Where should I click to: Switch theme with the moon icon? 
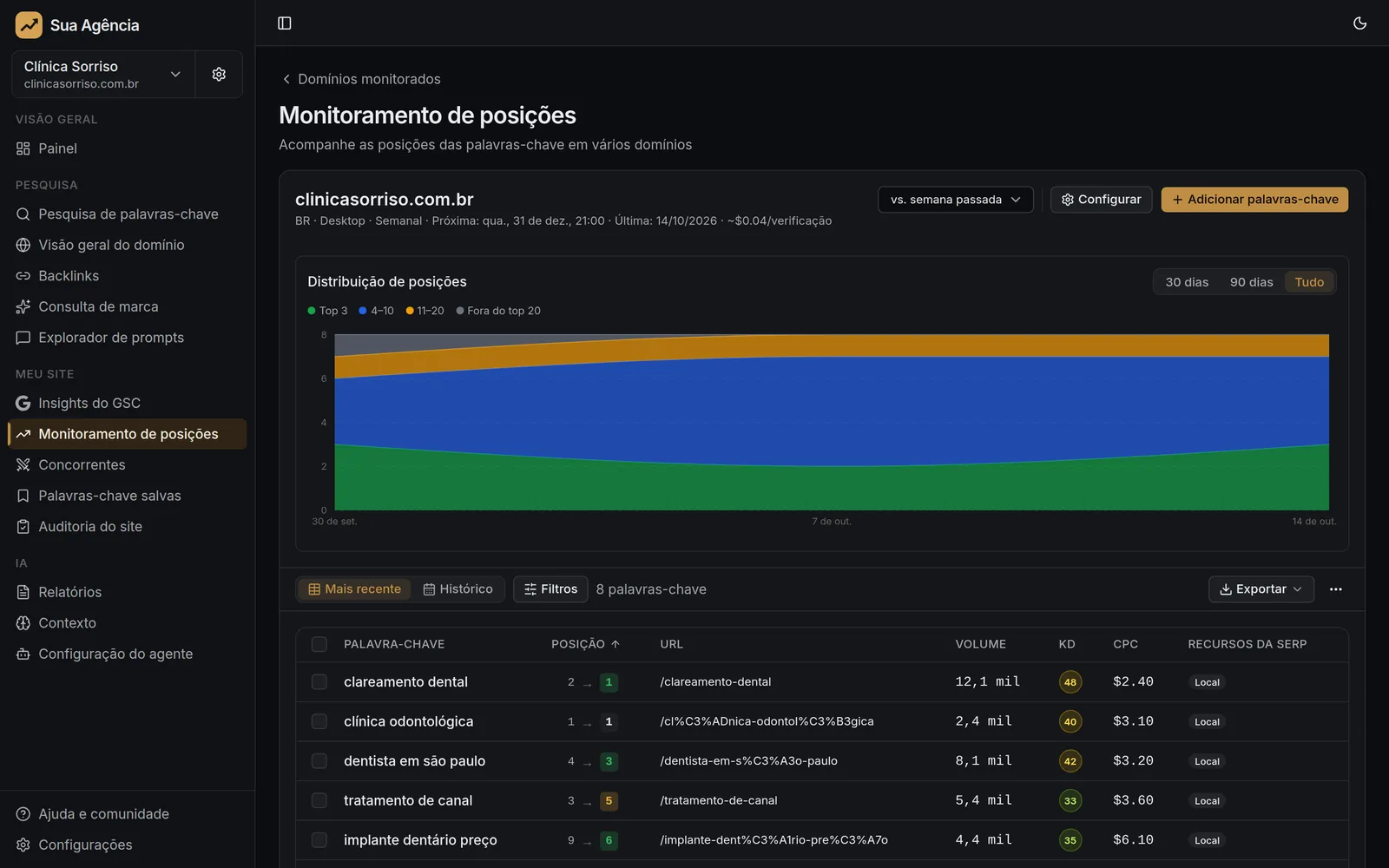tap(1359, 23)
